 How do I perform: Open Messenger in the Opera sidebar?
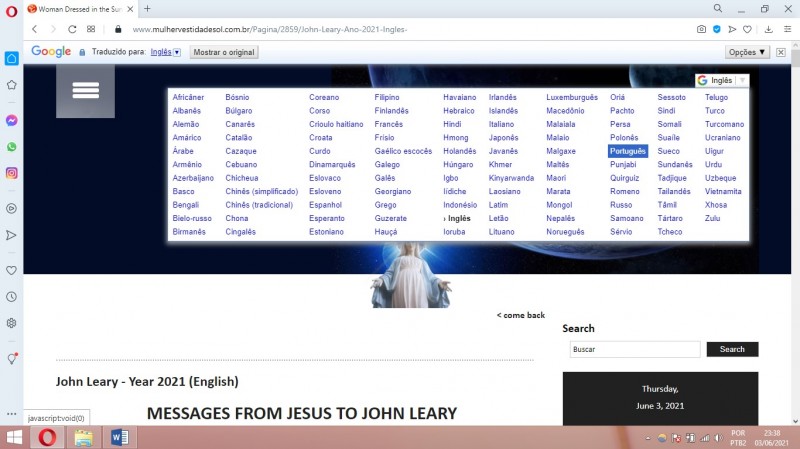pos(12,119)
